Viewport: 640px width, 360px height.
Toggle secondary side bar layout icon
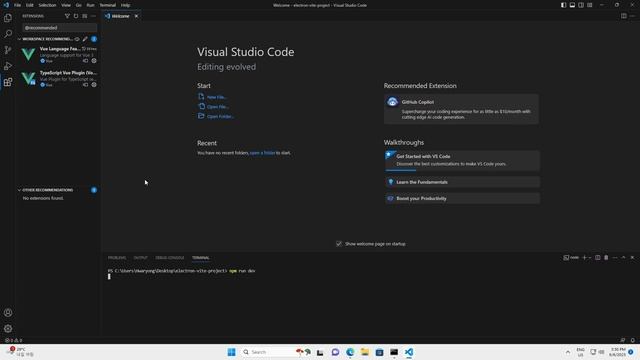point(581,5)
